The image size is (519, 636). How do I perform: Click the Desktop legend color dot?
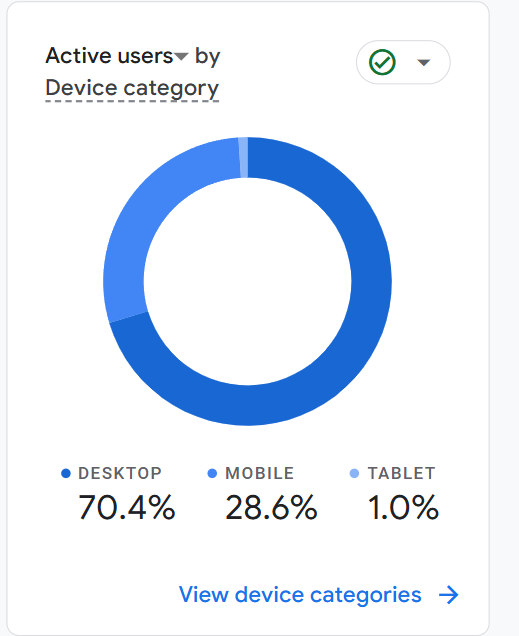click(66, 473)
